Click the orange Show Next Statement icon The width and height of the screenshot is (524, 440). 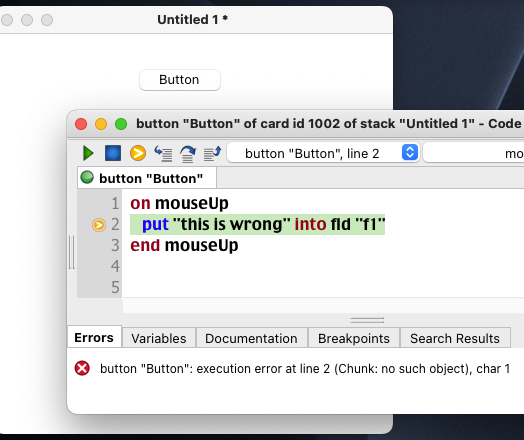click(138, 153)
